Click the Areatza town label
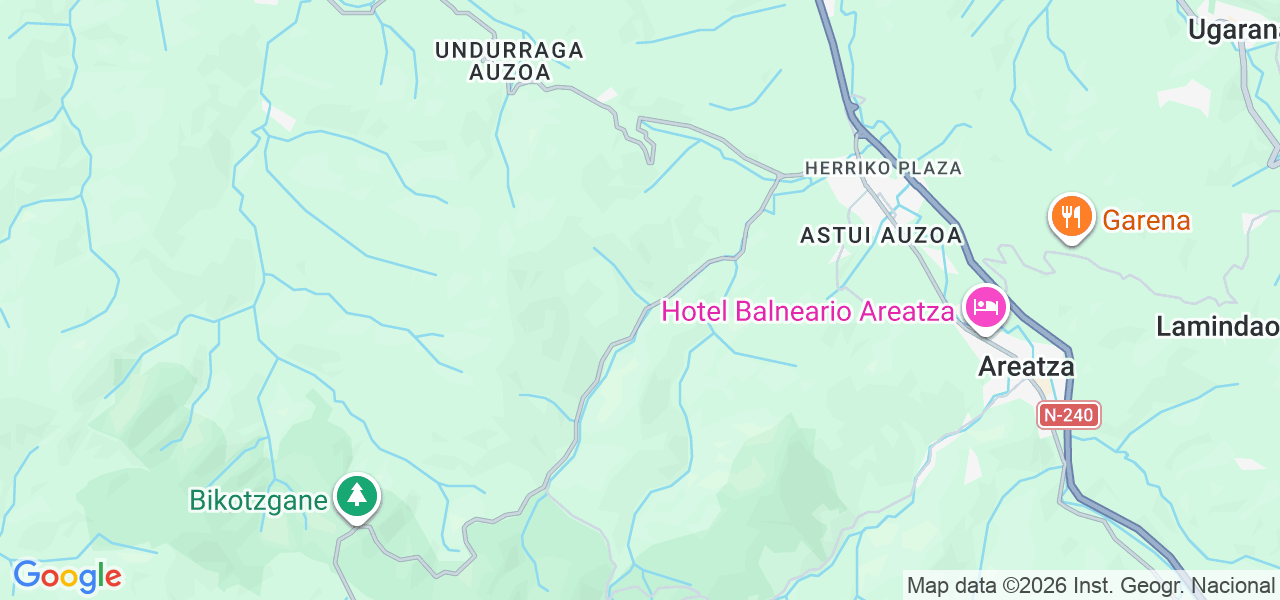This screenshot has width=1280, height=600. (1026, 367)
